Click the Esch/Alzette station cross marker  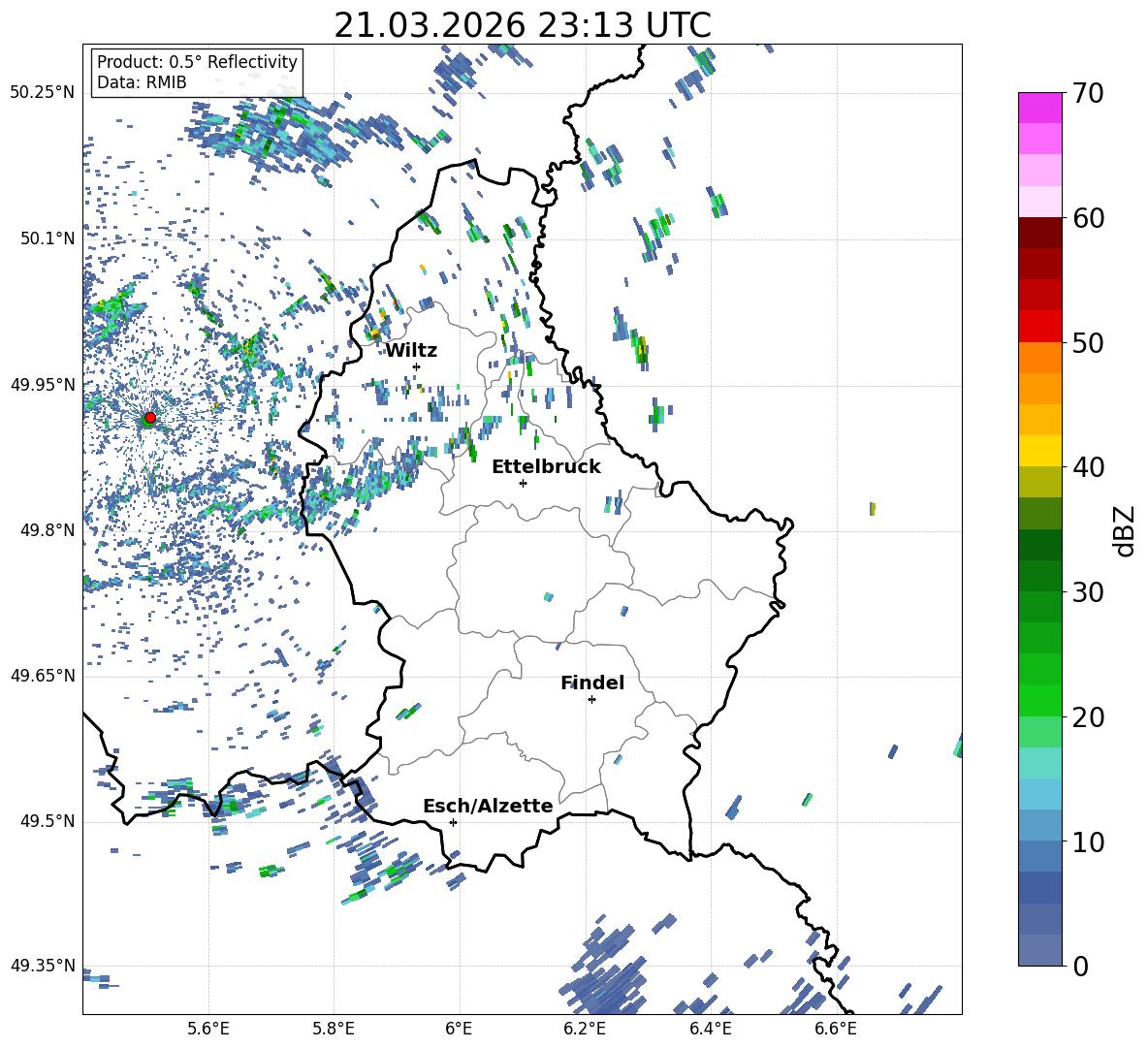tap(453, 822)
